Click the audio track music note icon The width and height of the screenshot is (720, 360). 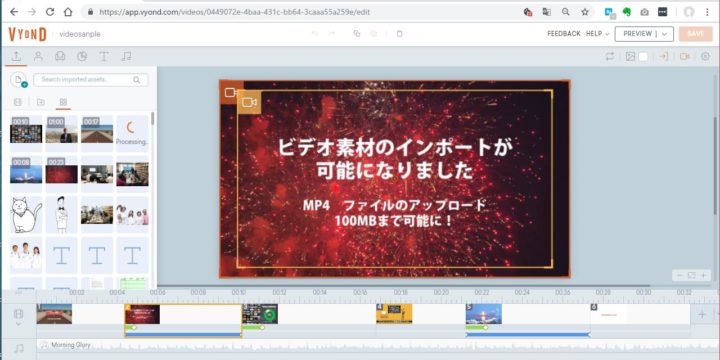[18, 349]
